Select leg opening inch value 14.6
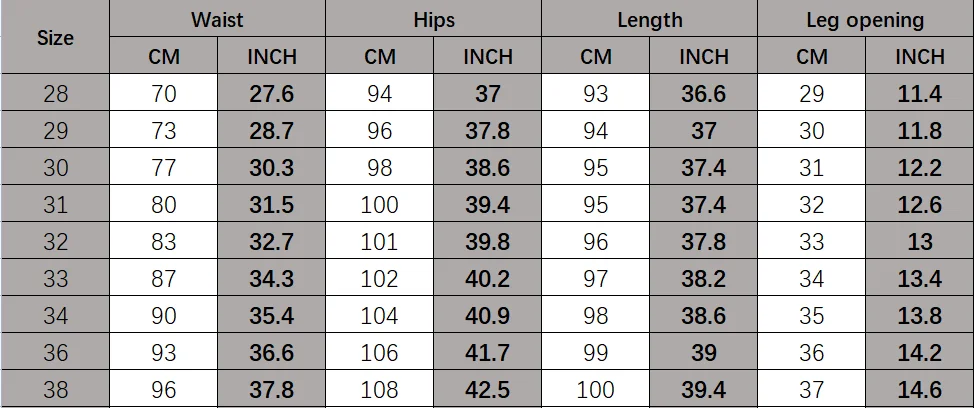The height and width of the screenshot is (408, 974). coord(919,389)
